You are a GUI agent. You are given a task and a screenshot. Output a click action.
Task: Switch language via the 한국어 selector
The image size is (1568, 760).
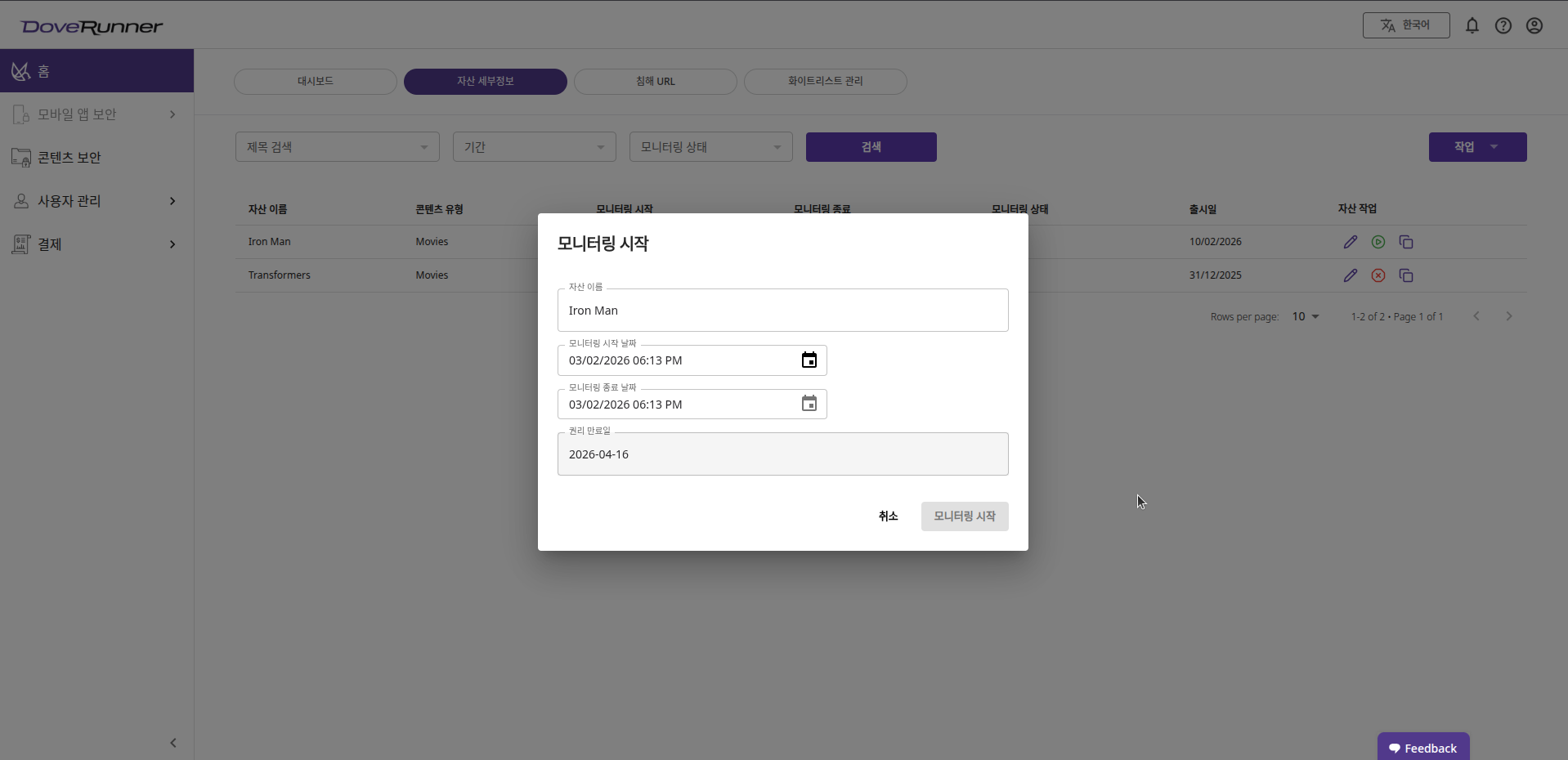[1406, 25]
